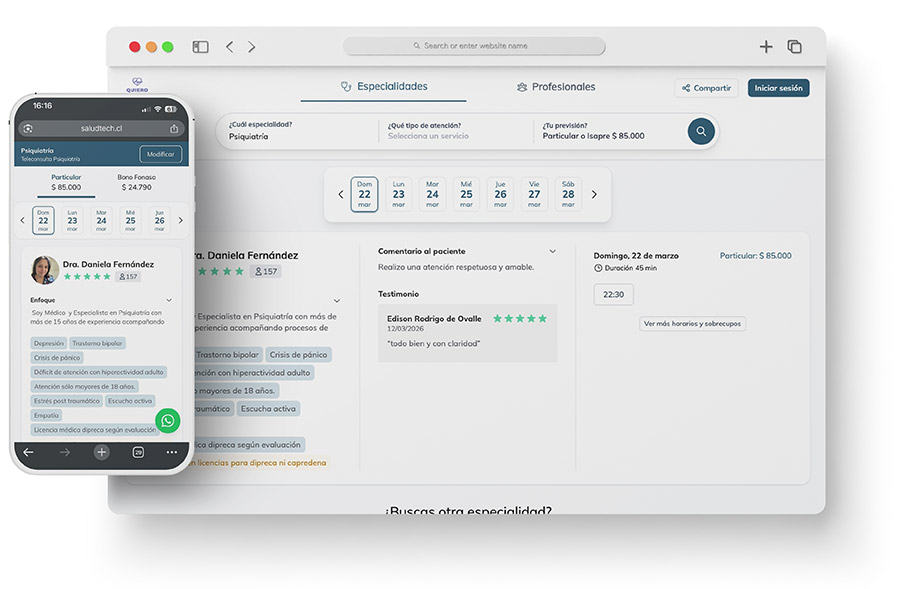
Task: Click Ver más horarios y sobrecupos
Action: tap(693, 324)
